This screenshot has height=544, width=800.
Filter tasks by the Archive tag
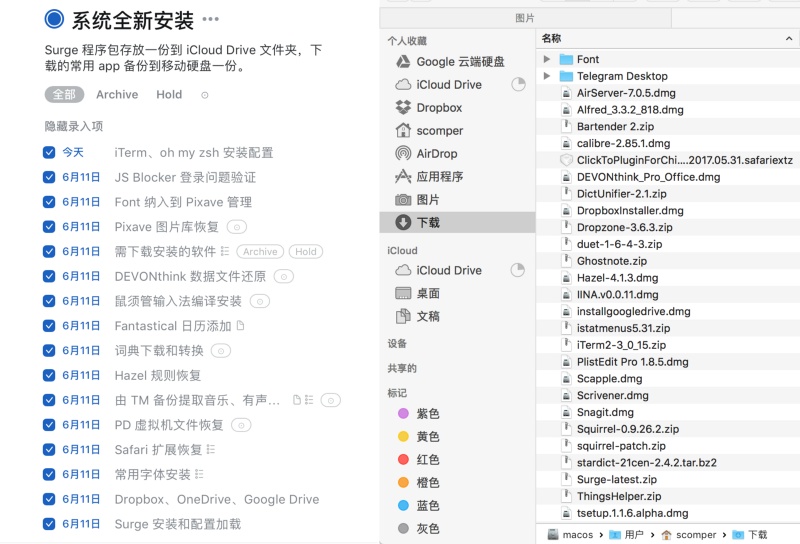click(117, 94)
